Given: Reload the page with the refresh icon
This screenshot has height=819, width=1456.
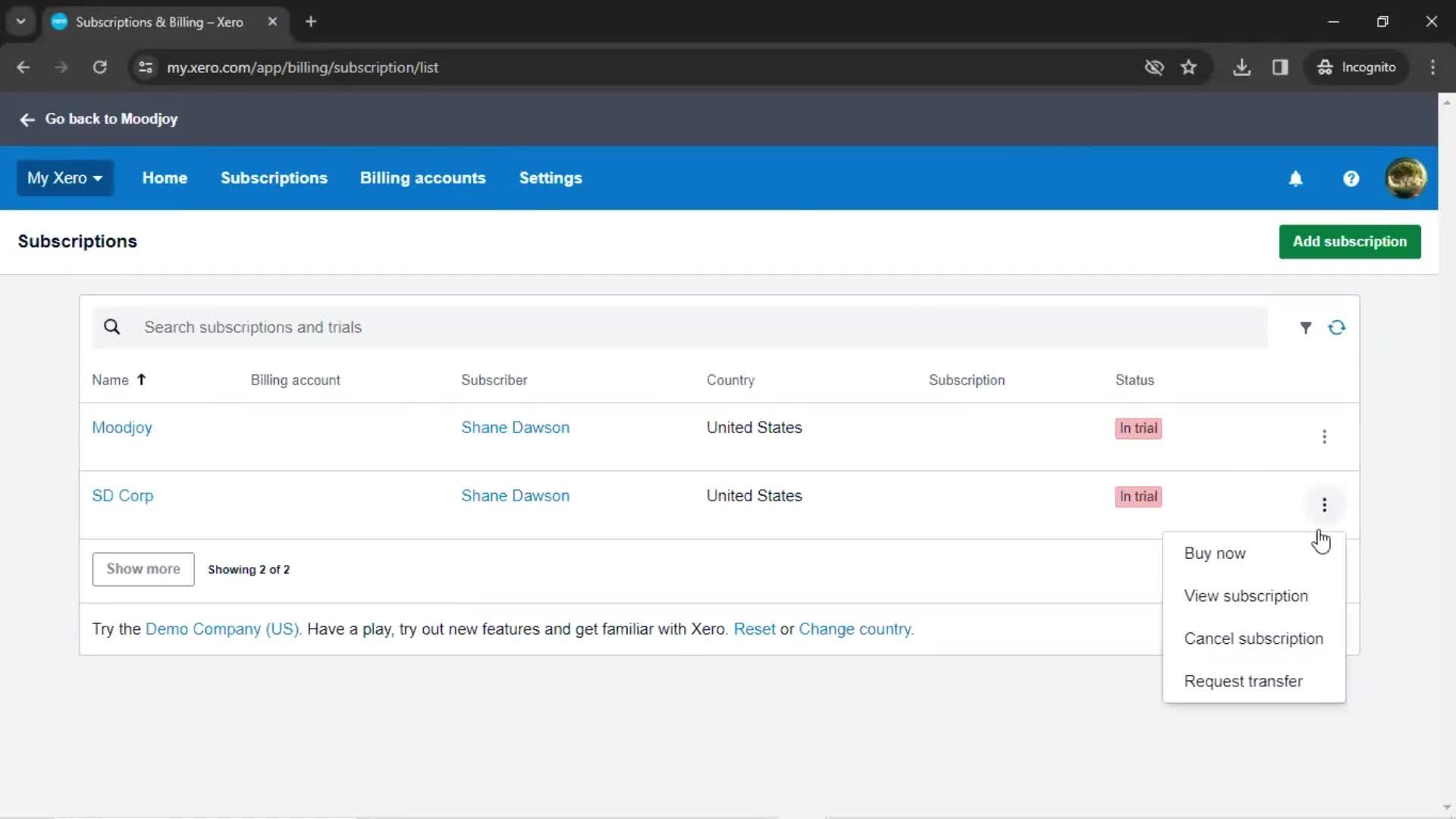Looking at the screenshot, I should [99, 67].
